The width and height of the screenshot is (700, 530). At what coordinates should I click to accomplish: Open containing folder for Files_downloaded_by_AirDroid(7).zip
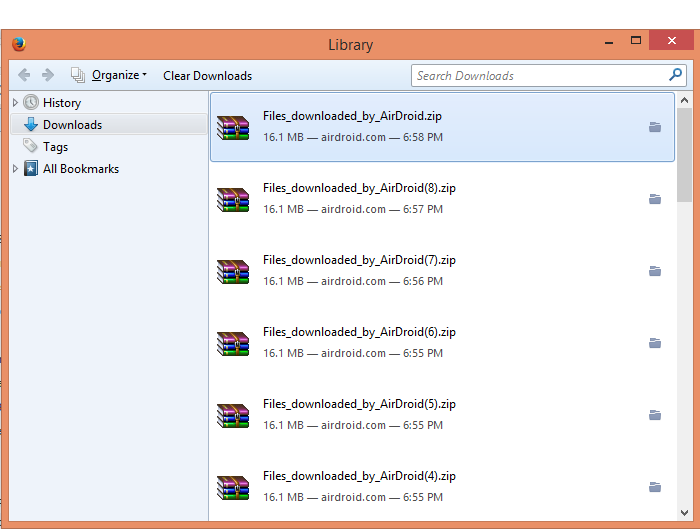655,271
